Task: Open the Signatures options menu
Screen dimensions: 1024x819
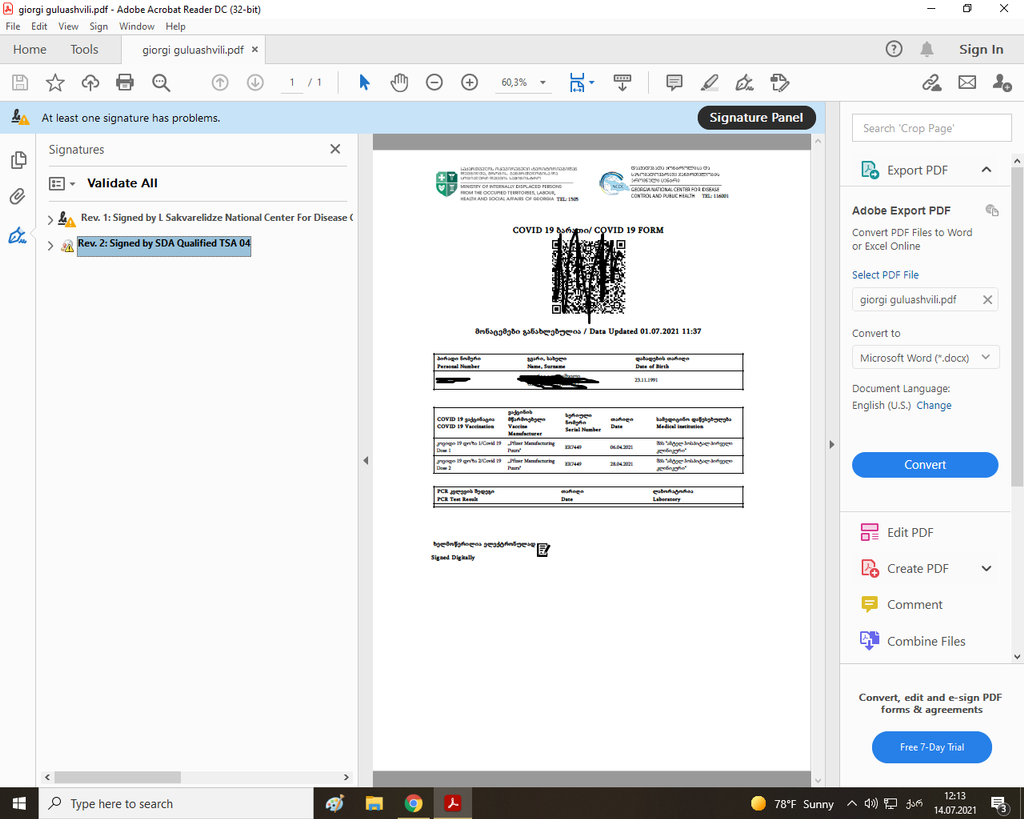Action: point(62,184)
